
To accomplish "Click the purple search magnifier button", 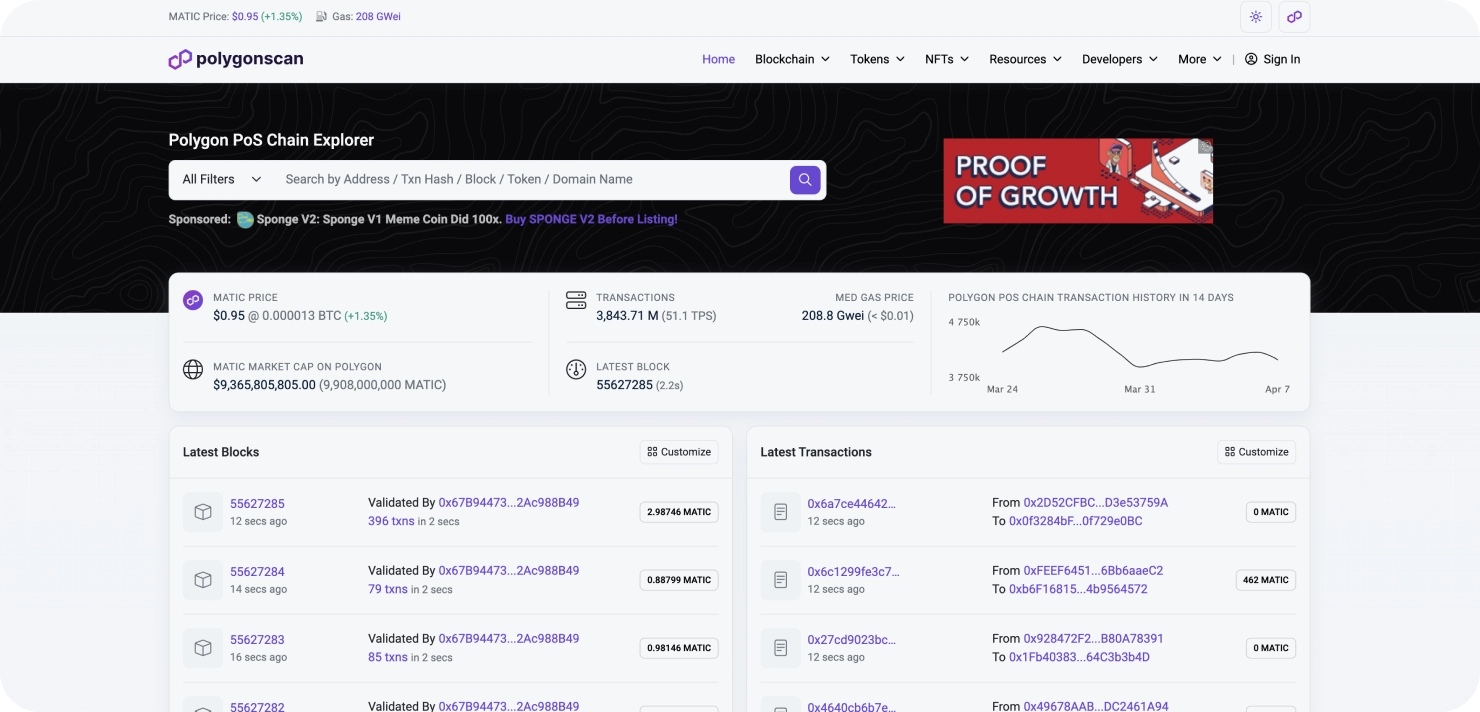I will 805,180.
